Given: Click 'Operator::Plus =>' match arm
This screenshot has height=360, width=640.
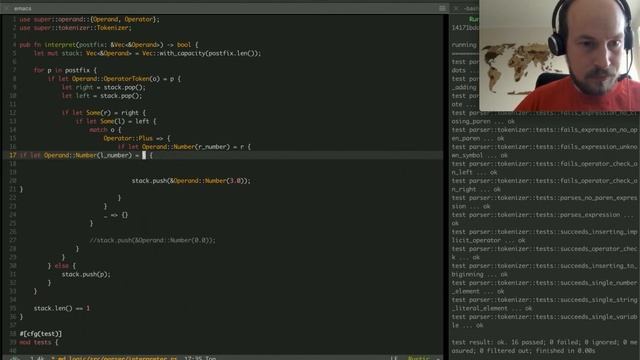Looking at the screenshot, I should point(137,138).
